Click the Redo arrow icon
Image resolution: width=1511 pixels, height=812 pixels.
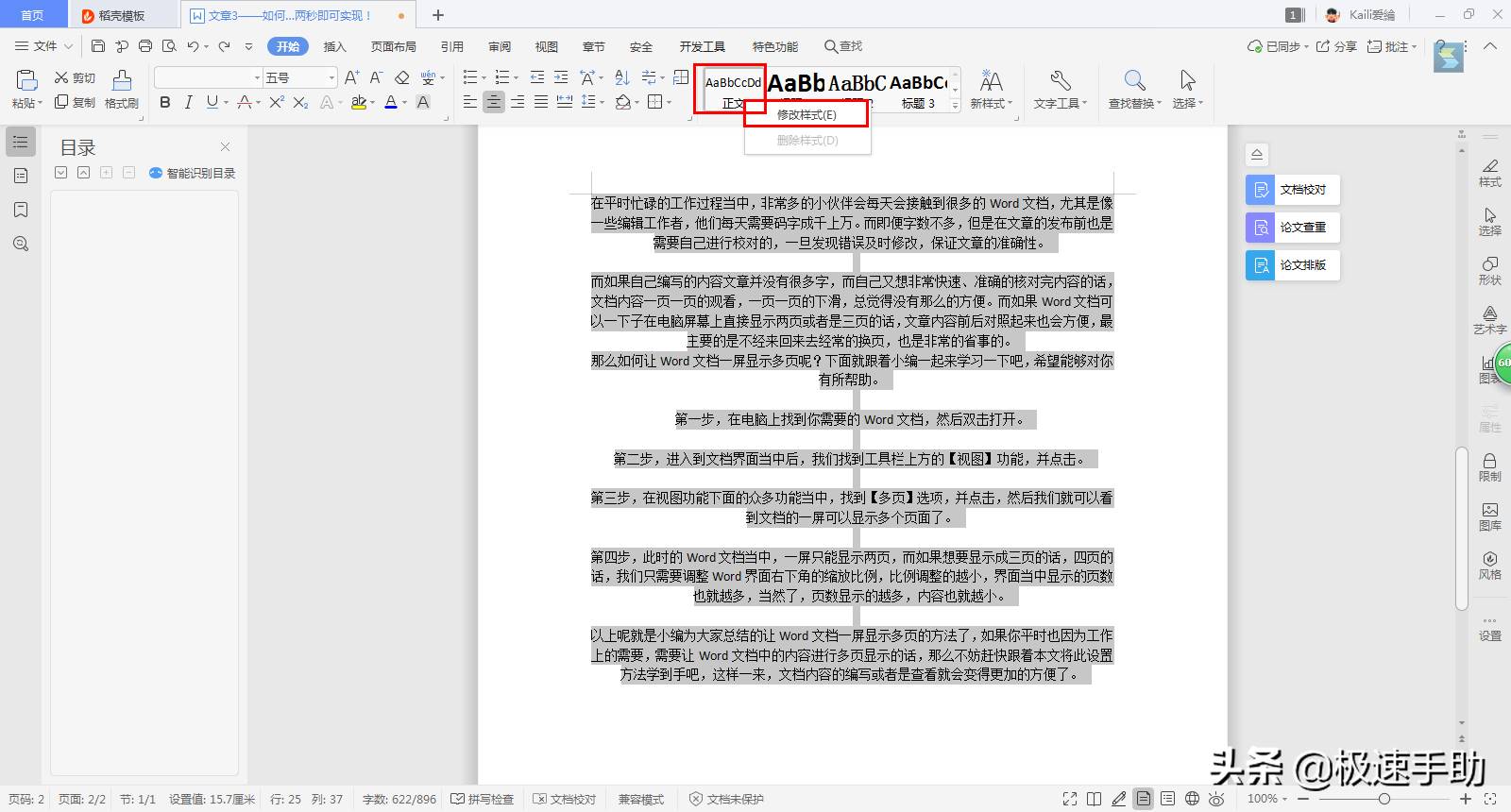click(224, 46)
